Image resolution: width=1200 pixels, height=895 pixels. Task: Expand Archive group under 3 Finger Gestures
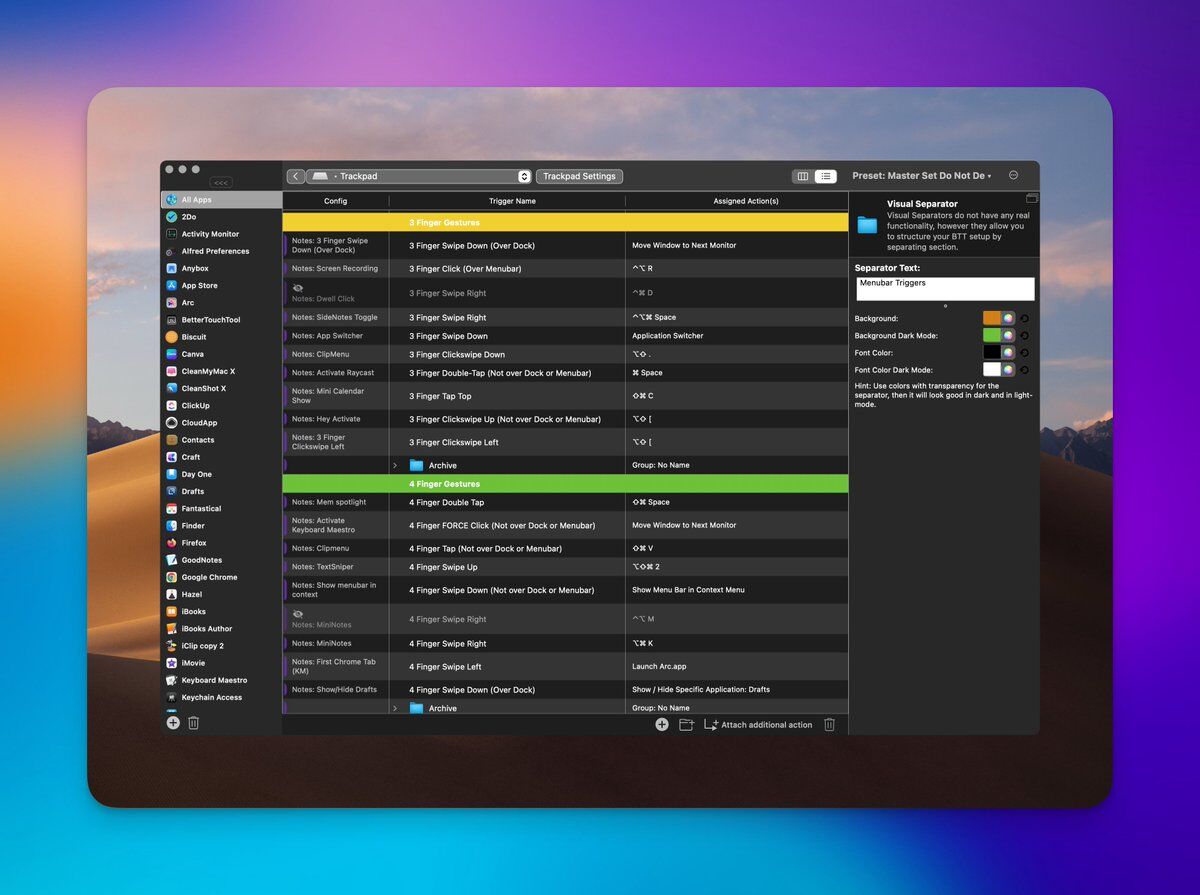click(x=394, y=465)
